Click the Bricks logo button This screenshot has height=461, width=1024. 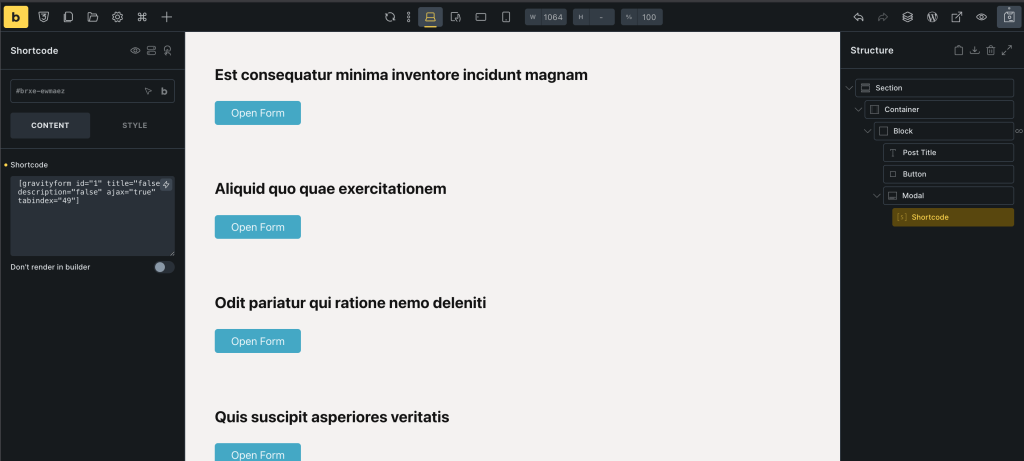pos(15,17)
